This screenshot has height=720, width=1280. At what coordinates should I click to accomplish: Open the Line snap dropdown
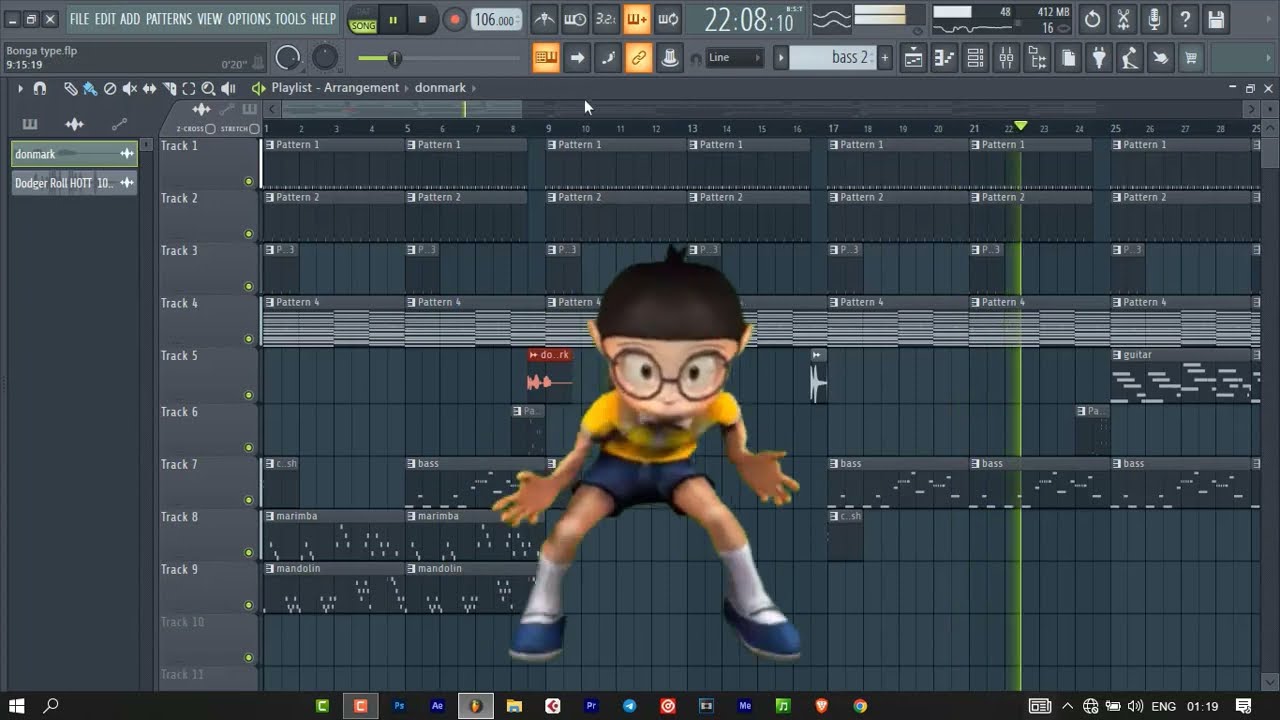[x=734, y=58]
